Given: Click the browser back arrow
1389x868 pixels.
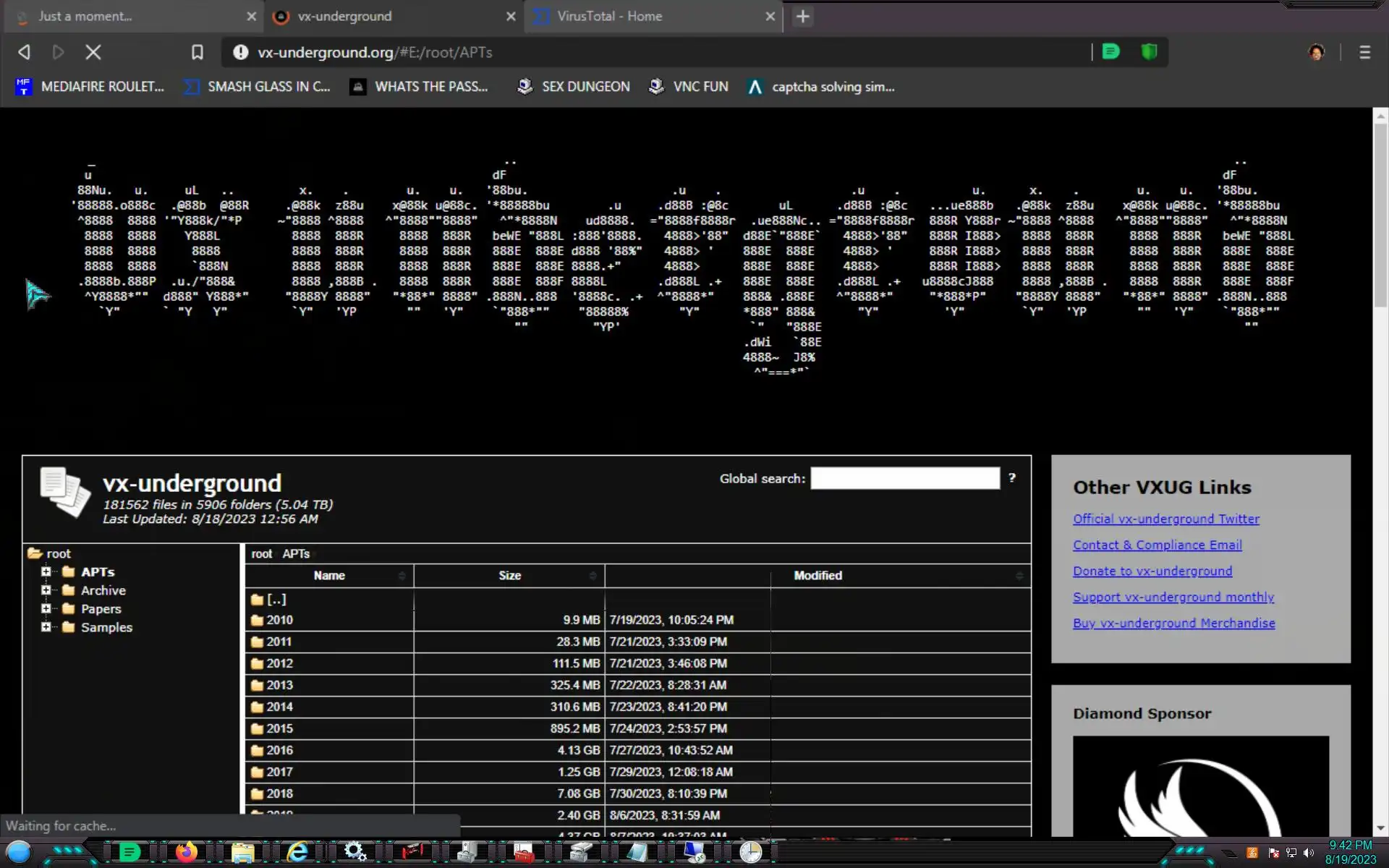Looking at the screenshot, I should pyautogui.click(x=24, y=52).
